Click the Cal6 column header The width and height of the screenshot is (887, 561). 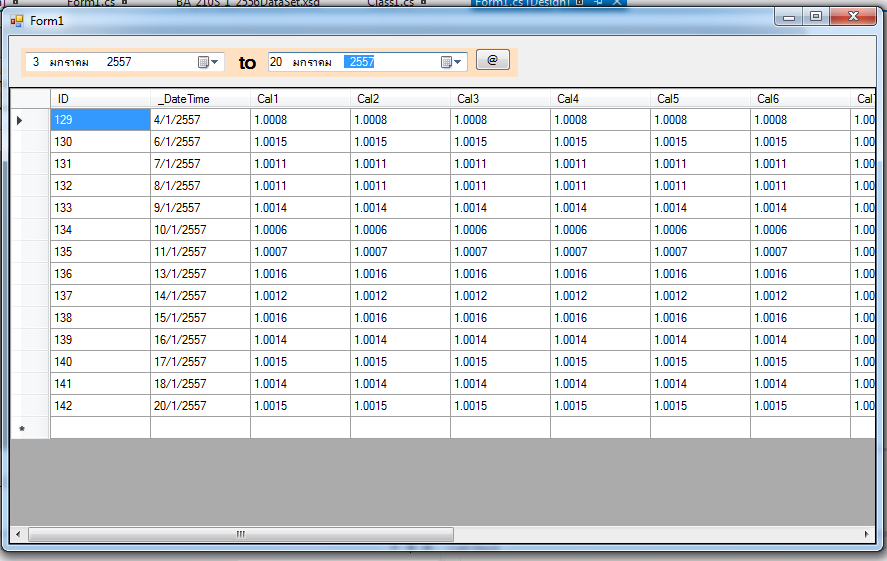(x=800, y=99)
